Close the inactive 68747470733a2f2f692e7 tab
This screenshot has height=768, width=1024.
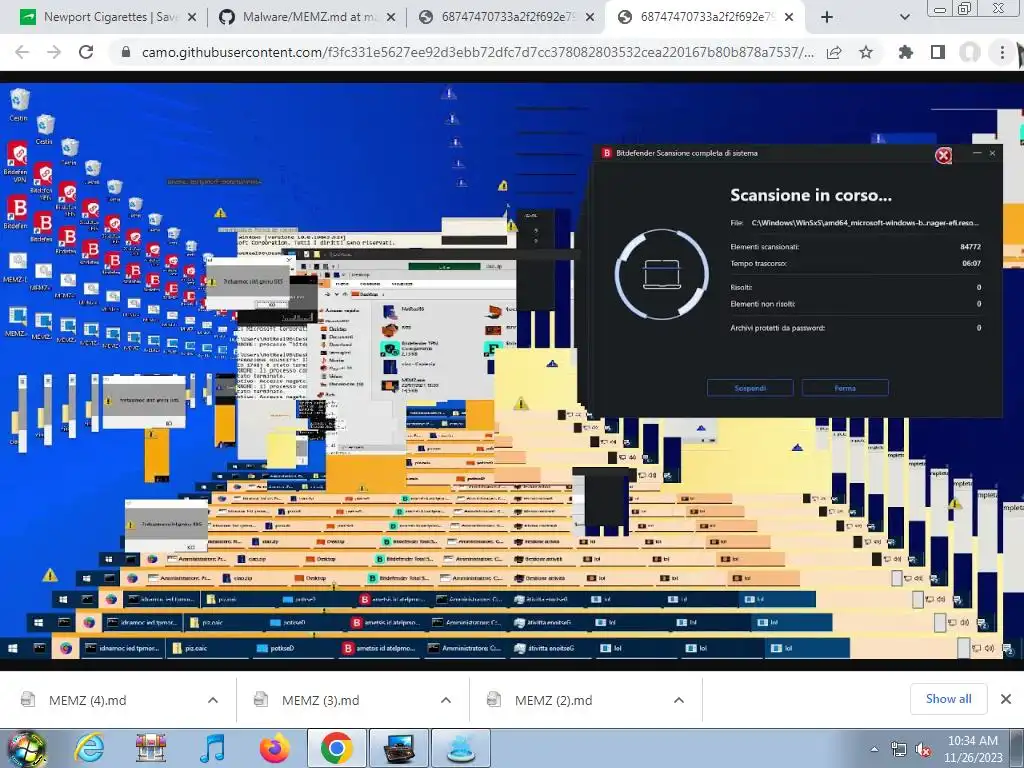coord(590,18)
